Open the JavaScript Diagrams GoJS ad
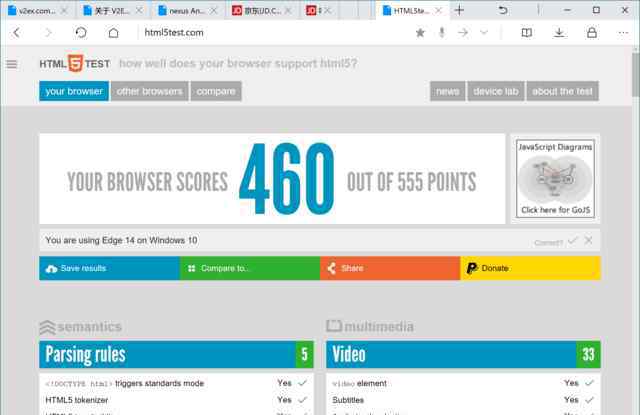The height and width of the screenshot is (415, 640). tap(556, 179)
